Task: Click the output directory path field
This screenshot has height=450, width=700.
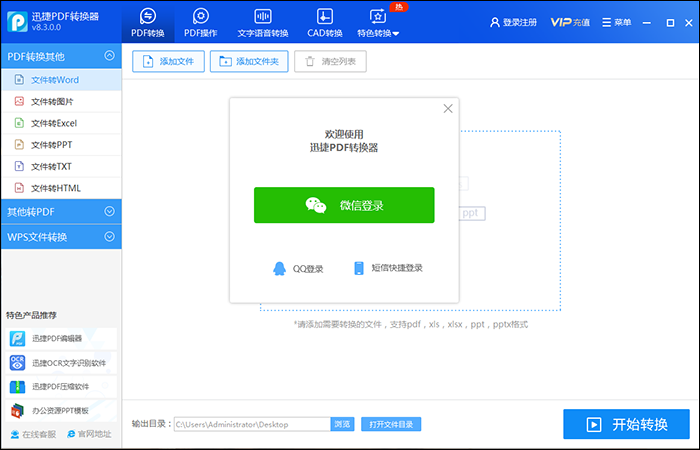Action: coord(252,424)
